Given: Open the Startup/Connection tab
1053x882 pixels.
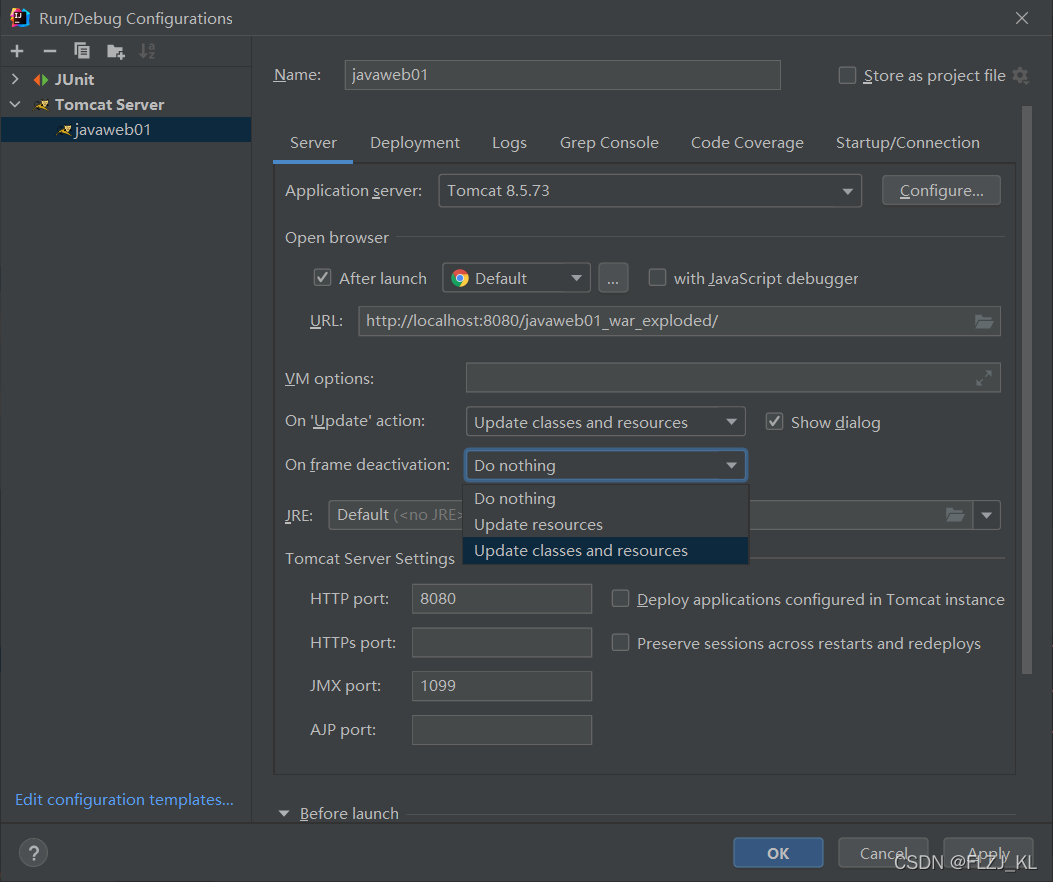Looking at the screenshot, I should pyautogui.click(x=908, y=143).
